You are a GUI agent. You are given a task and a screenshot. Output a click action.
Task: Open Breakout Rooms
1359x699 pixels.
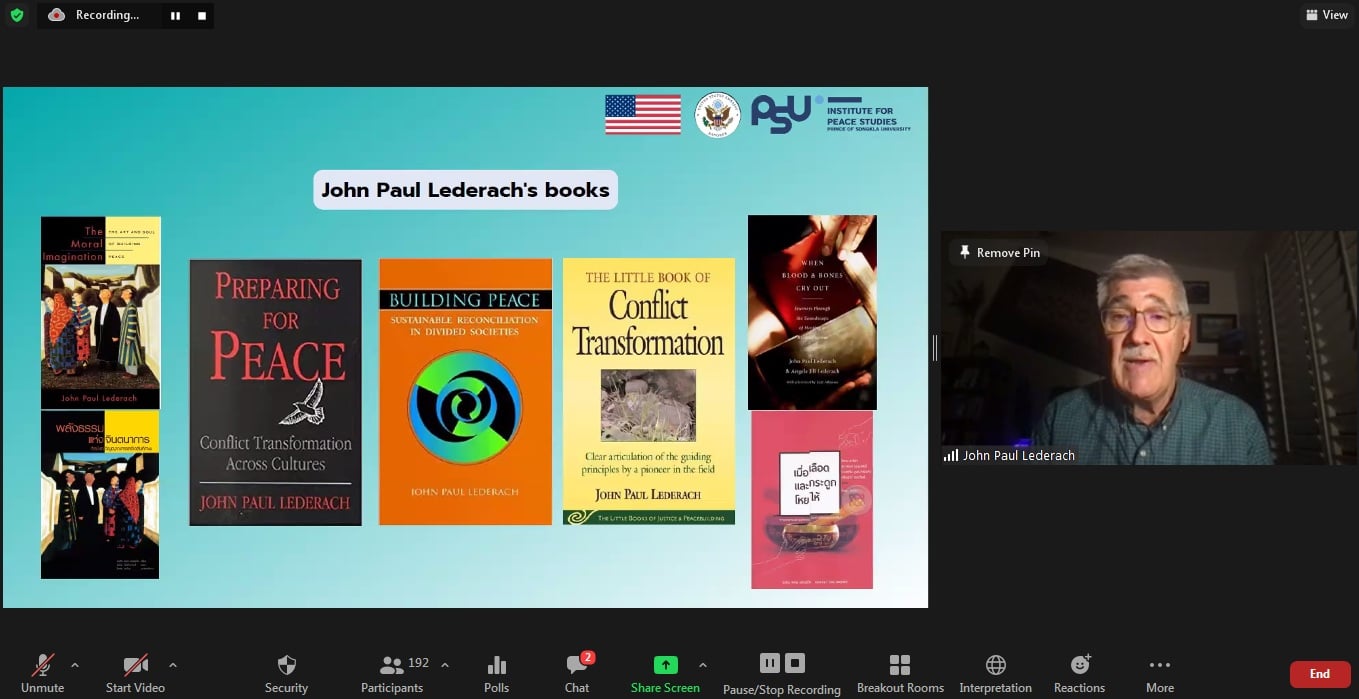(x=900, y=674)
